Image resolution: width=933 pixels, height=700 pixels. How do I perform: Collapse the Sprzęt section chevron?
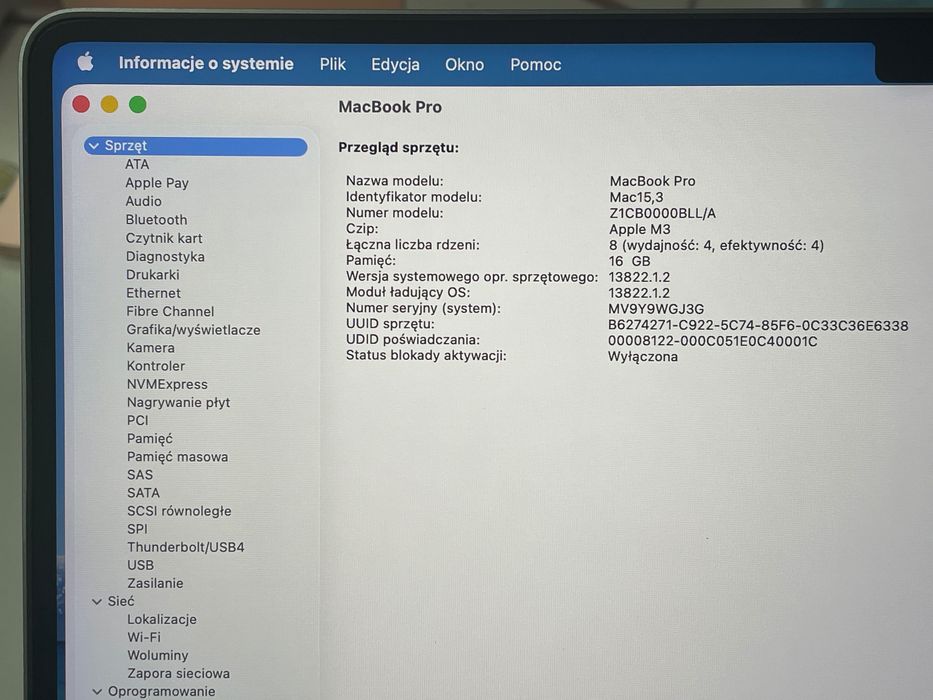point(94,146)
